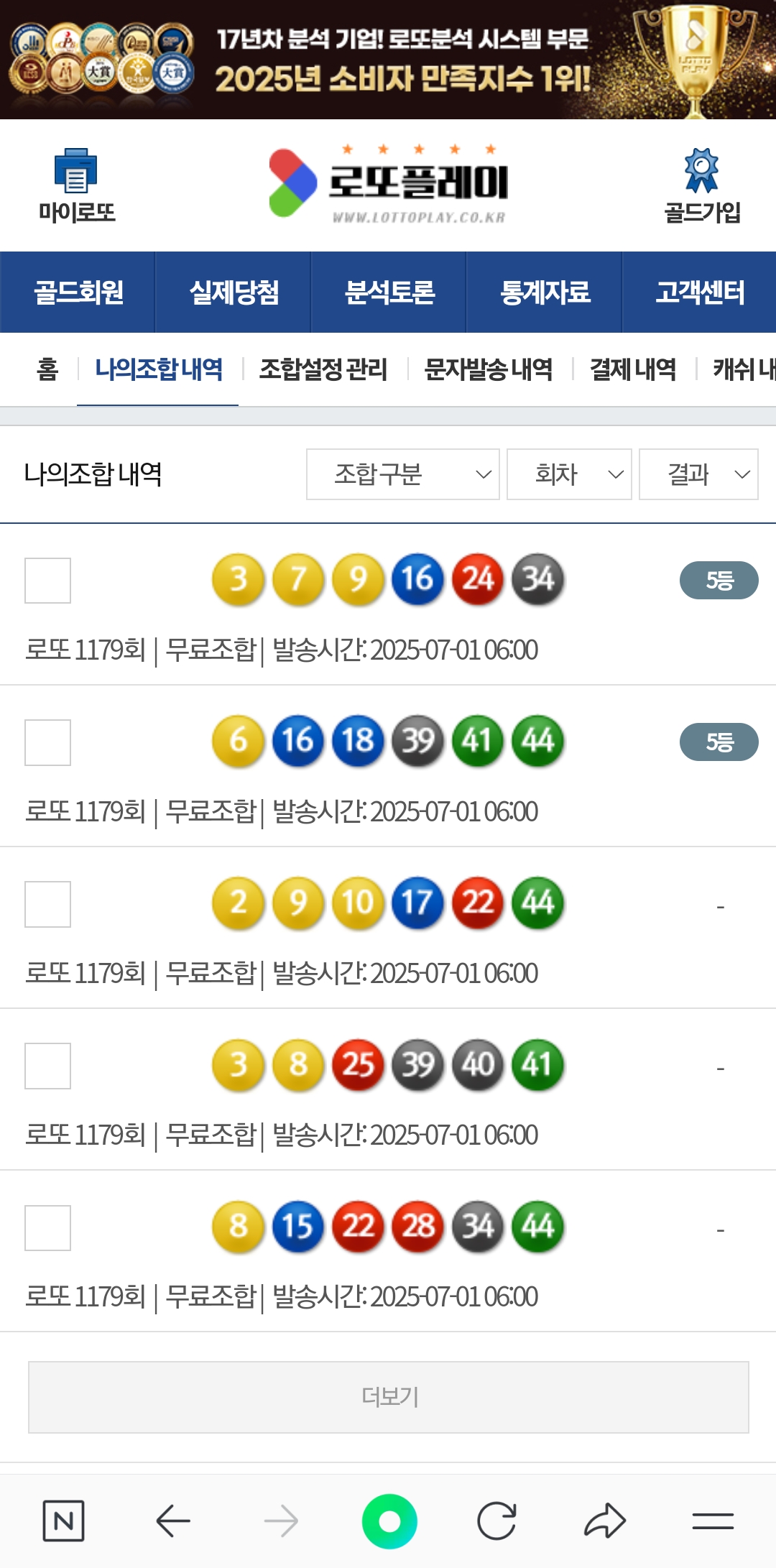Open the 조합설정 관리 sub-tab
The height and width of the screenshot is (1568, 776).
[x=323, y=369]
